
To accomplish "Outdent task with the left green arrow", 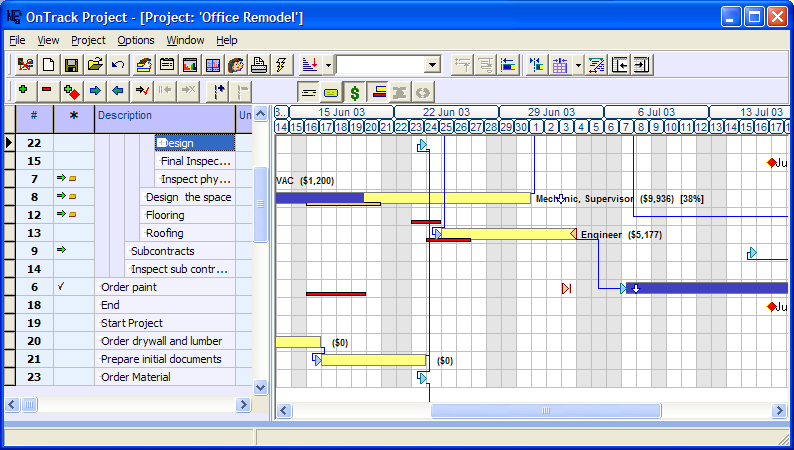I will 118,91.
